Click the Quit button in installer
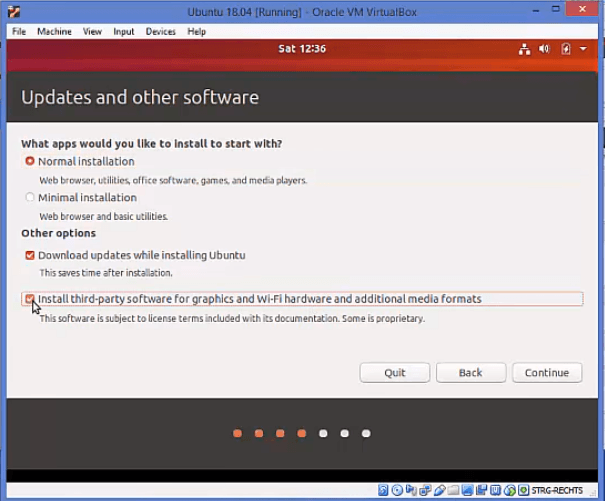 pyautogui.click(x=395, y=372)
